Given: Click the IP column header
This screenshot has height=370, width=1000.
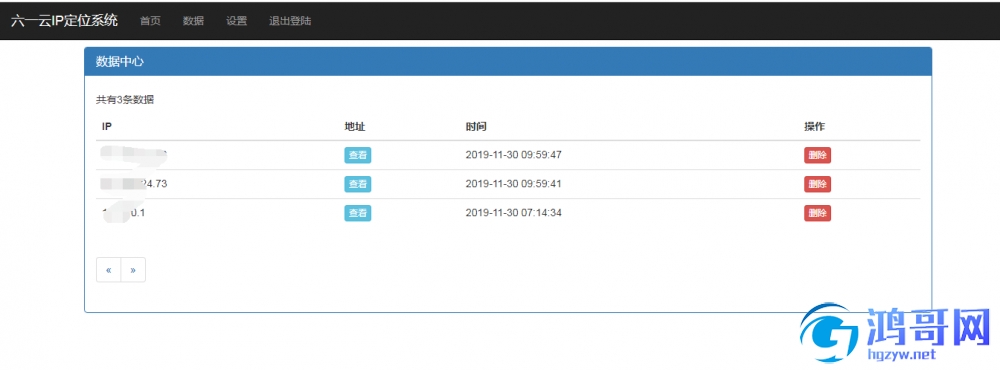Looking at the screenshot, I should point(107,127).
